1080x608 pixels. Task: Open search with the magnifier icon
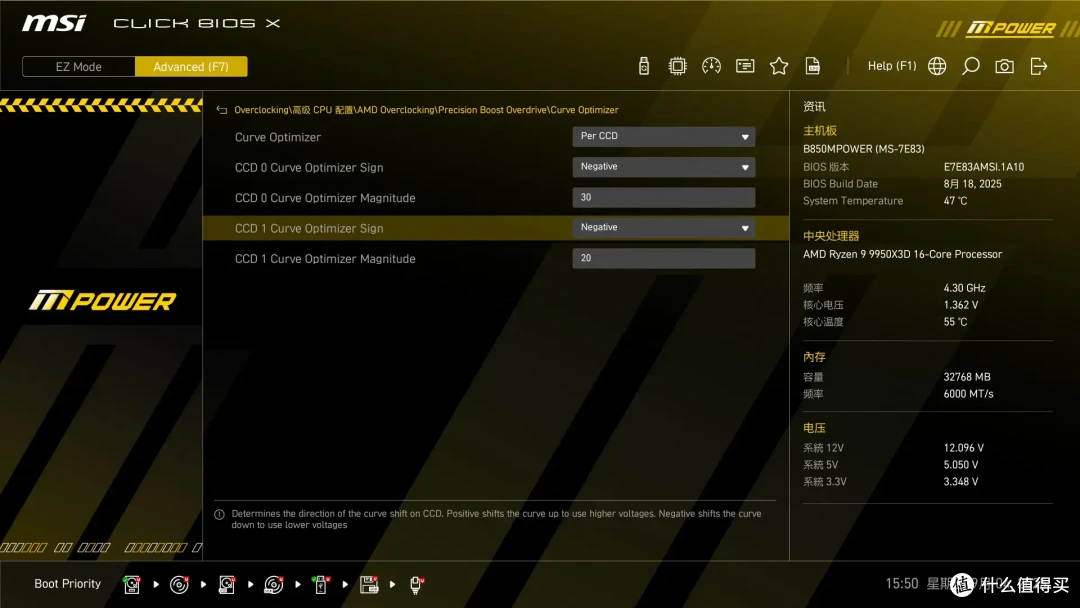(x=970, y=66)
